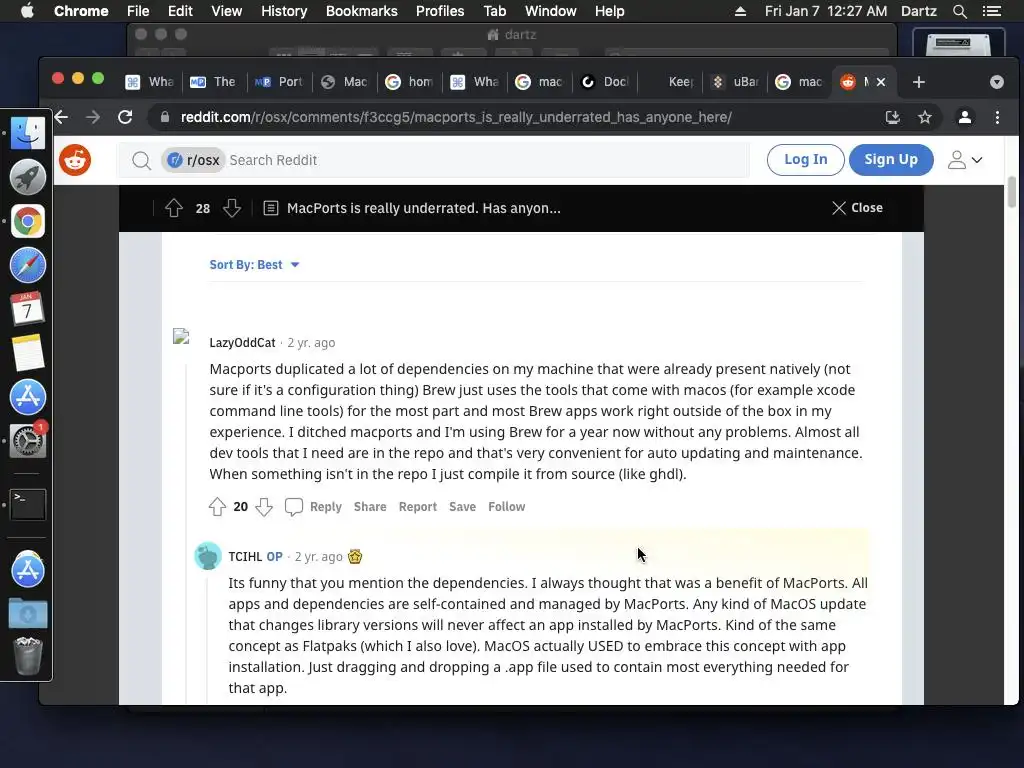Reply to LazyOddCat's comment
The height and width of the screenshot is (768, 1024).
click(x=326, y=507)
